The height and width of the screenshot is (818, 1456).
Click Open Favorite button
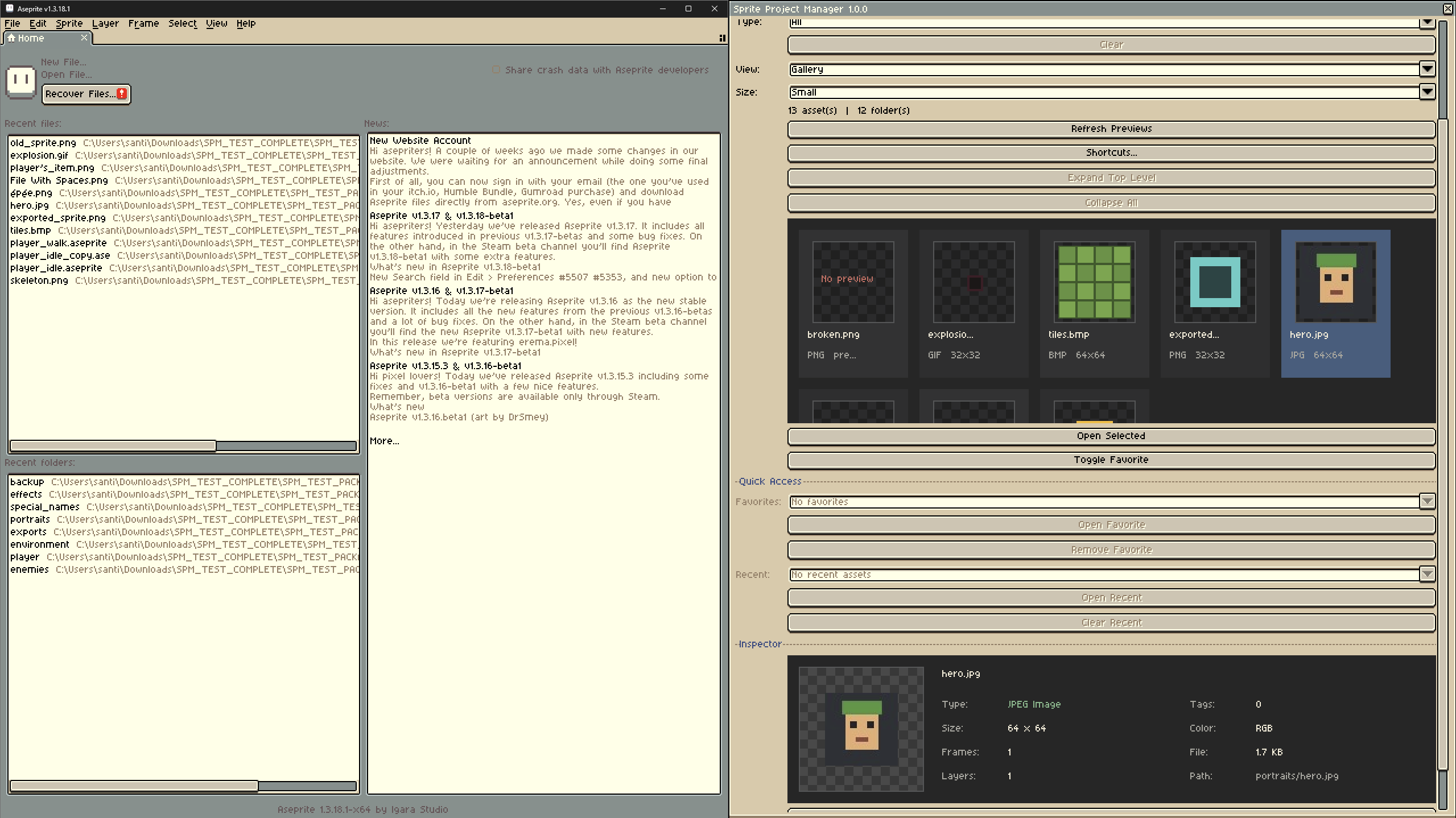click(1112, 524)
